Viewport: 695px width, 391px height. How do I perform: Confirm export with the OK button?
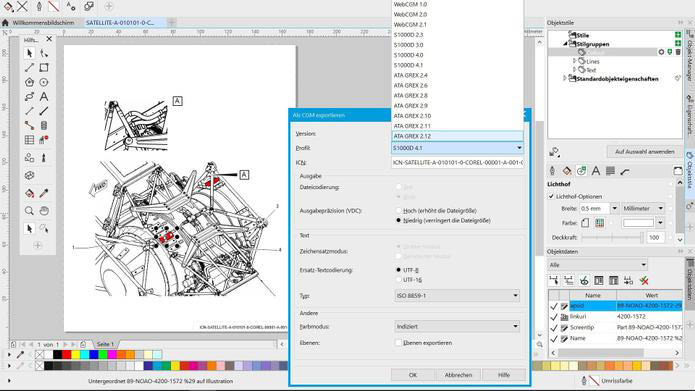tap(413, 375)
